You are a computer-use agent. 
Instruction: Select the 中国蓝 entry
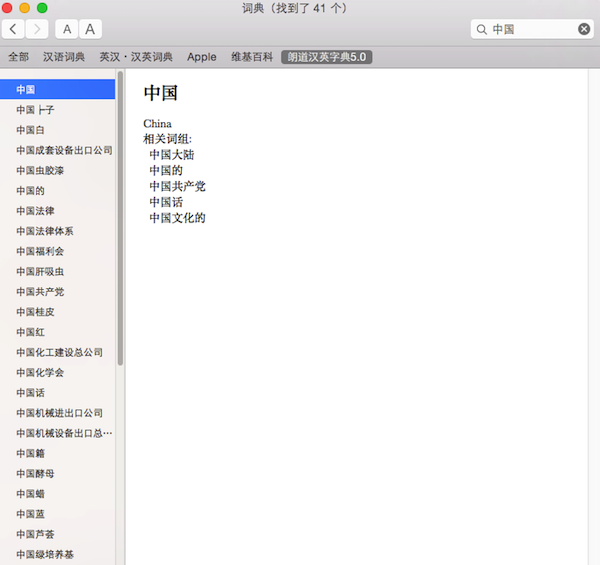[x=57, y=514]
